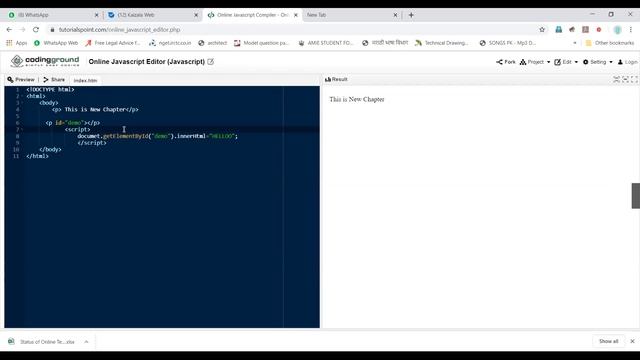Open SONGS PK bookmark
Viewport: 640px width, 360px height.
[x=508, y=43]
